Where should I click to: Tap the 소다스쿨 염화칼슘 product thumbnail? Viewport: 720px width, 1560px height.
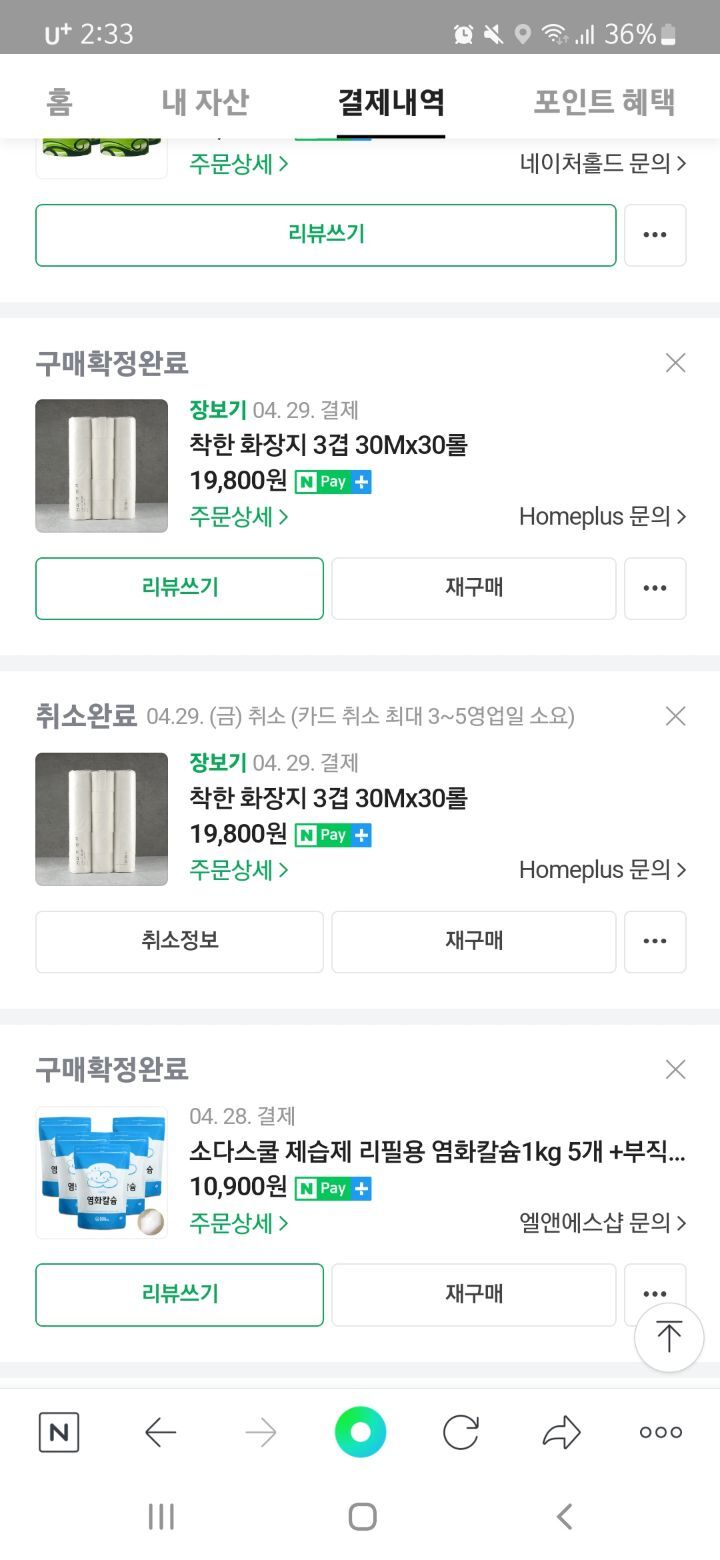tap(101, 1172)
